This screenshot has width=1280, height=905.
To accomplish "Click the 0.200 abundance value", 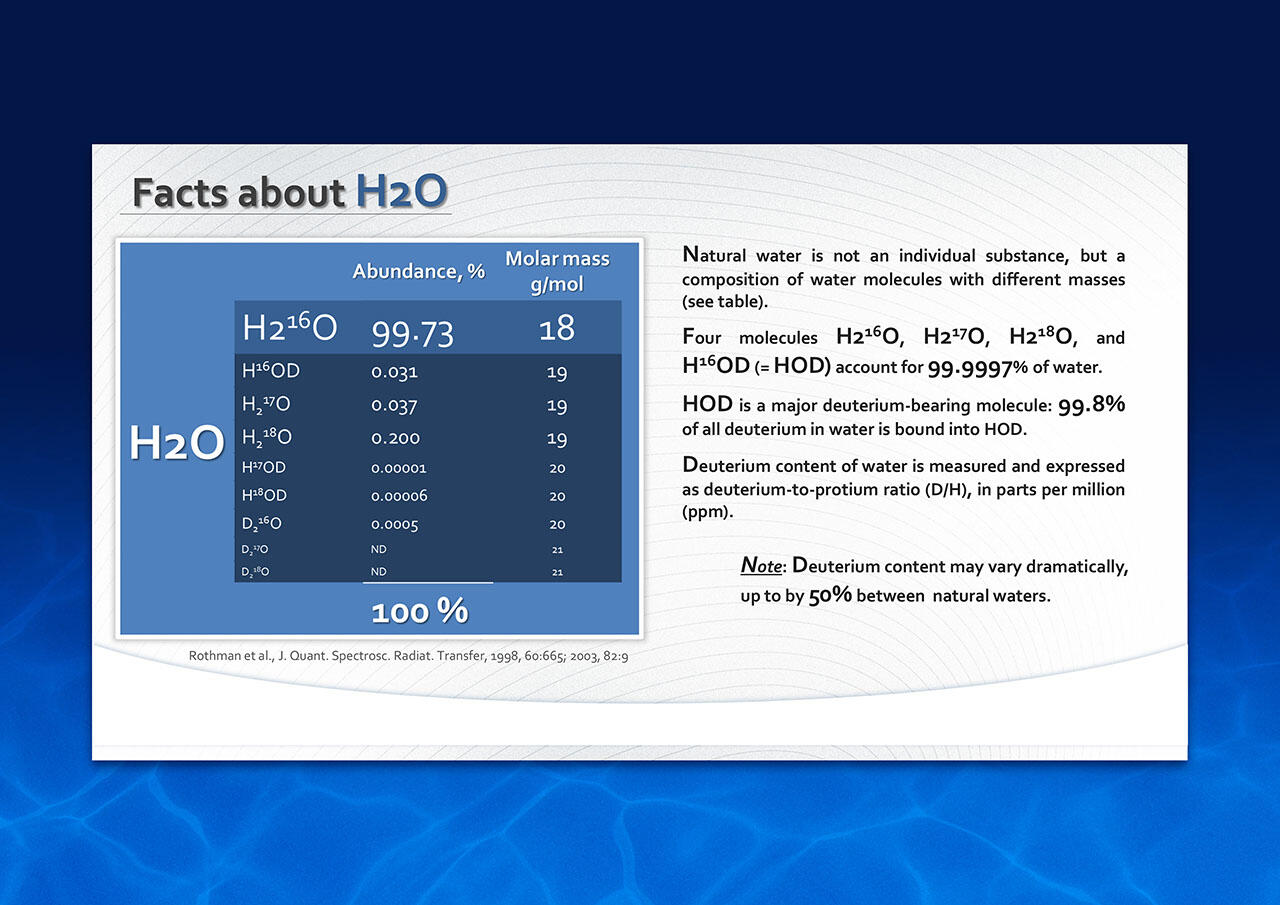I will 395,438.
